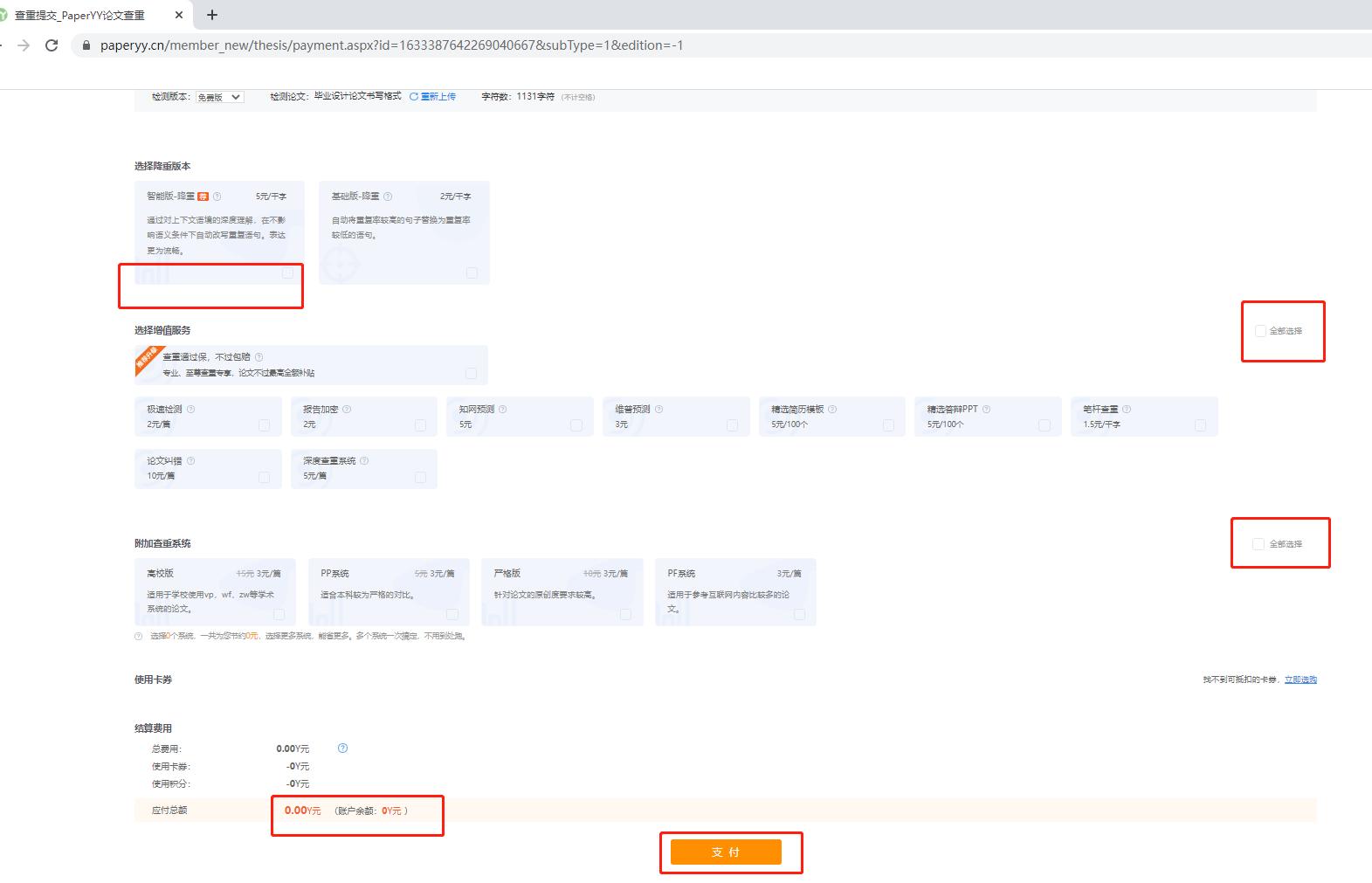
Task: Open the 检测版本 dropdown
Action: coord(218,97)
